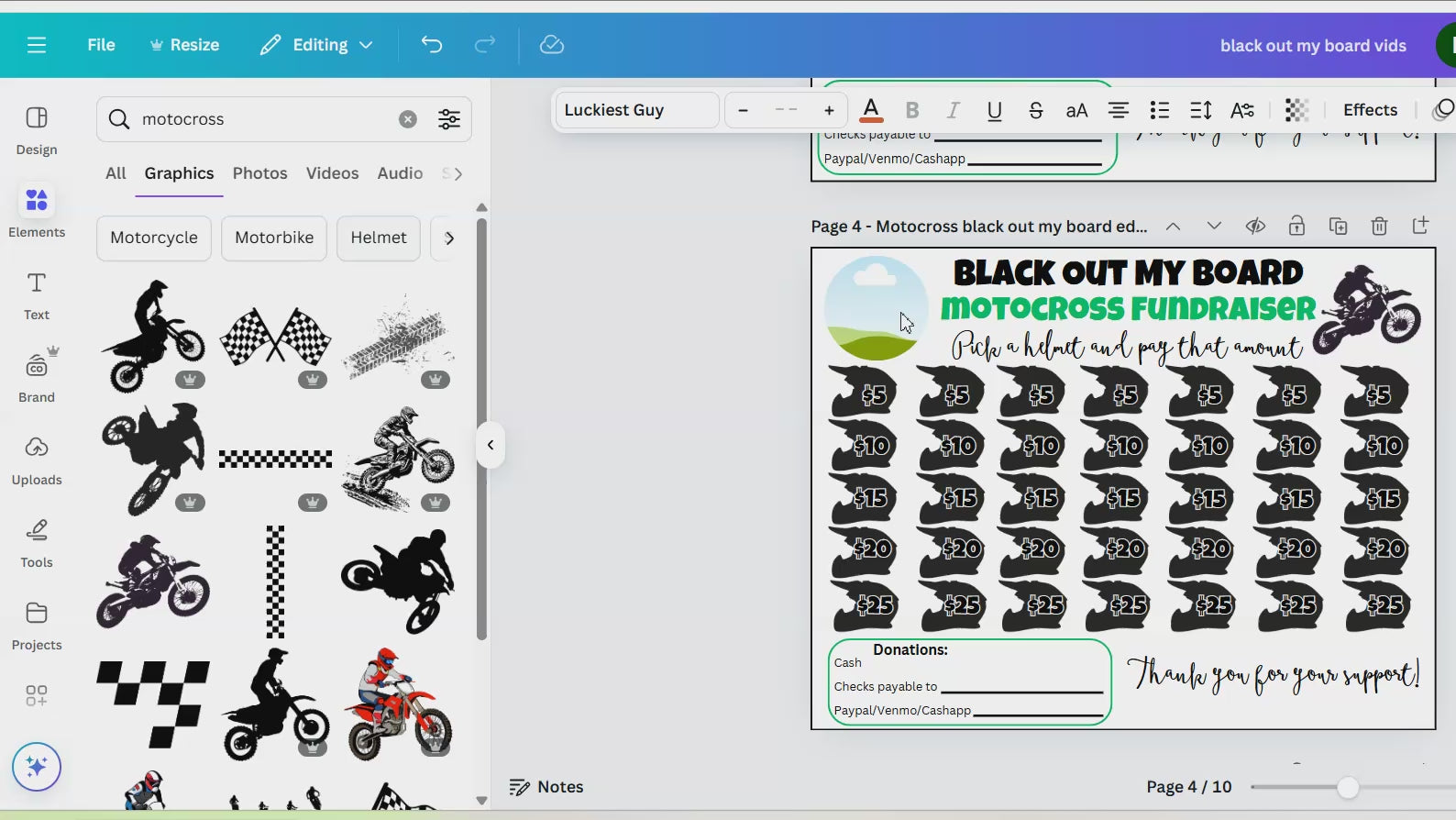Open the search filter options icon
This screenshot has width=1456, height=820.
click(x=449, y=119)
